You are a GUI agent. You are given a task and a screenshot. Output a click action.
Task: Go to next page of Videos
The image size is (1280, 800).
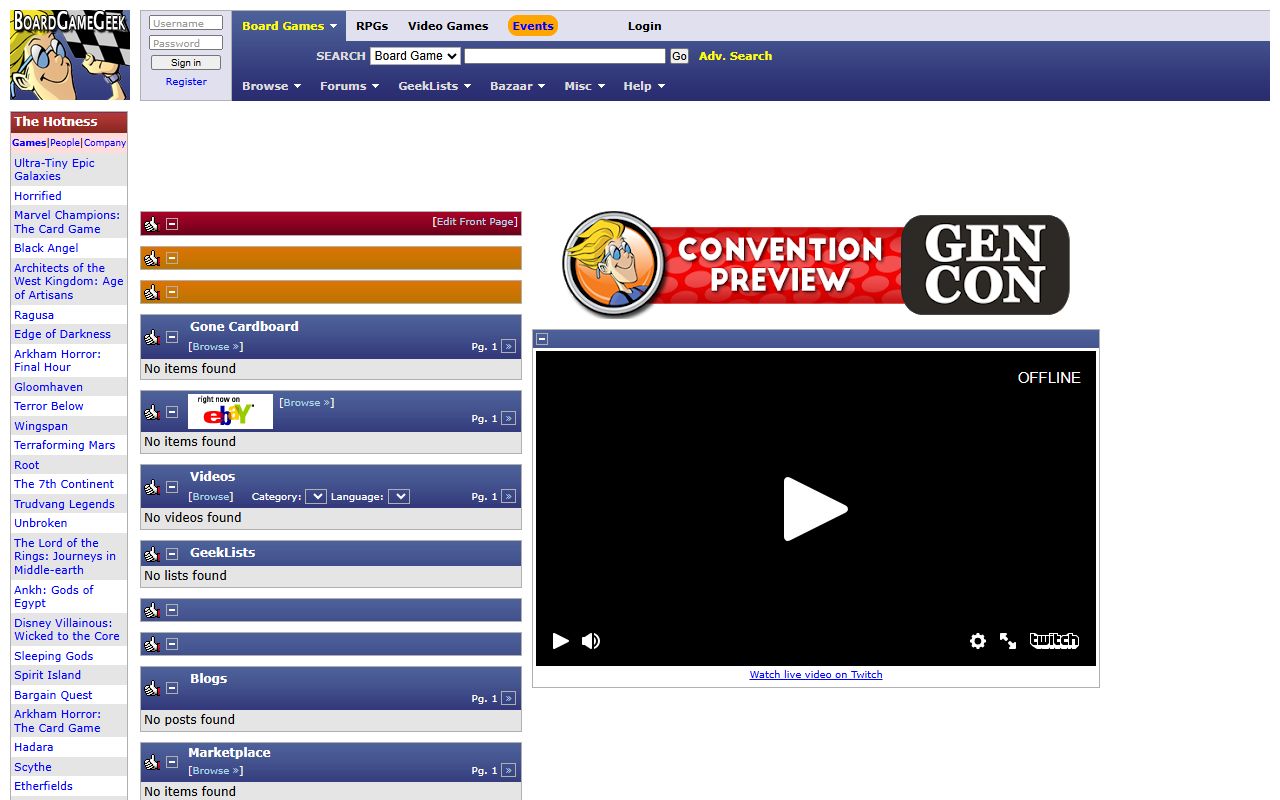[508, 497]
